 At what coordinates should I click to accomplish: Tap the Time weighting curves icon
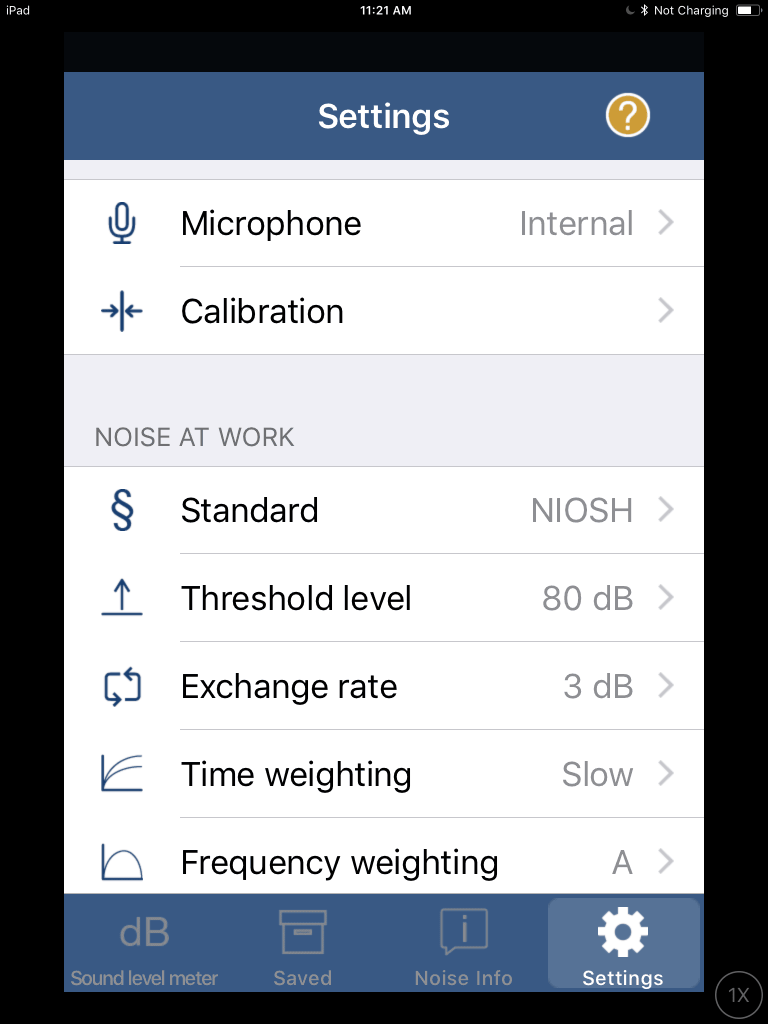point(120,774)
